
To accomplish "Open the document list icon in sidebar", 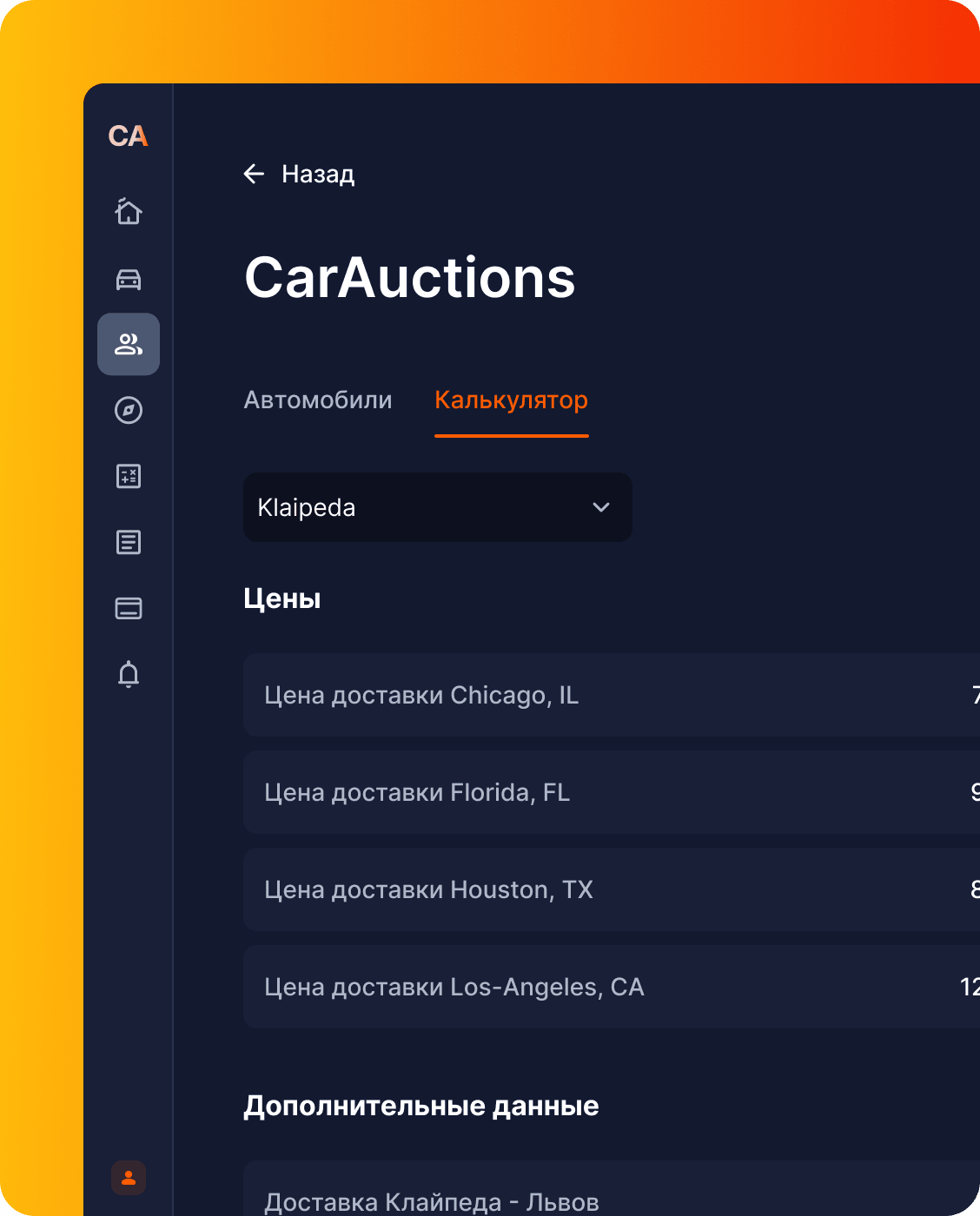I will 129,542.
